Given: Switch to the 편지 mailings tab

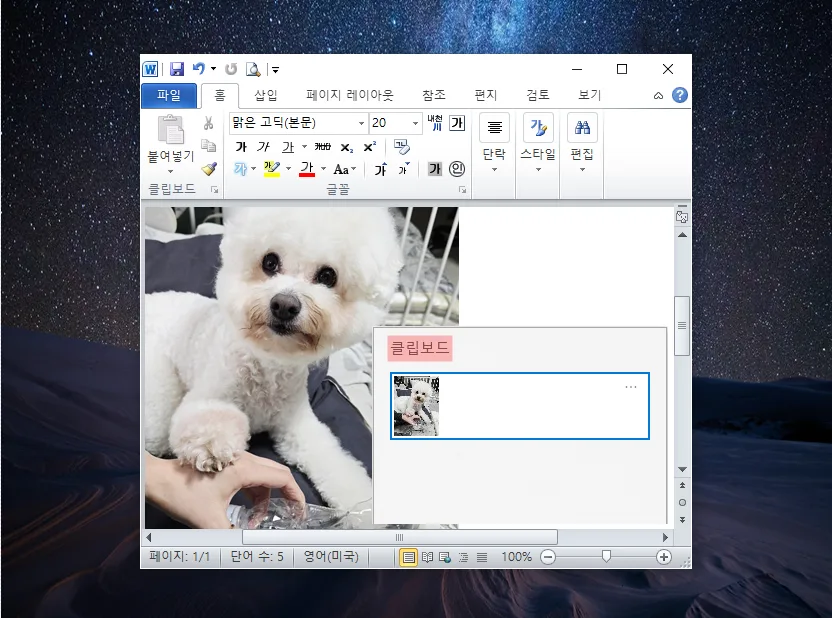Looking at the screenshot, I should pos(486,95).
